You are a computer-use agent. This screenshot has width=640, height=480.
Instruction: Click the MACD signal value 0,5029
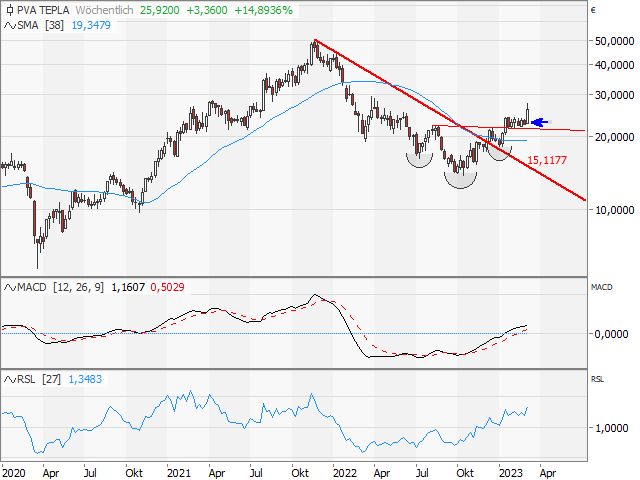tap(167, 287)
